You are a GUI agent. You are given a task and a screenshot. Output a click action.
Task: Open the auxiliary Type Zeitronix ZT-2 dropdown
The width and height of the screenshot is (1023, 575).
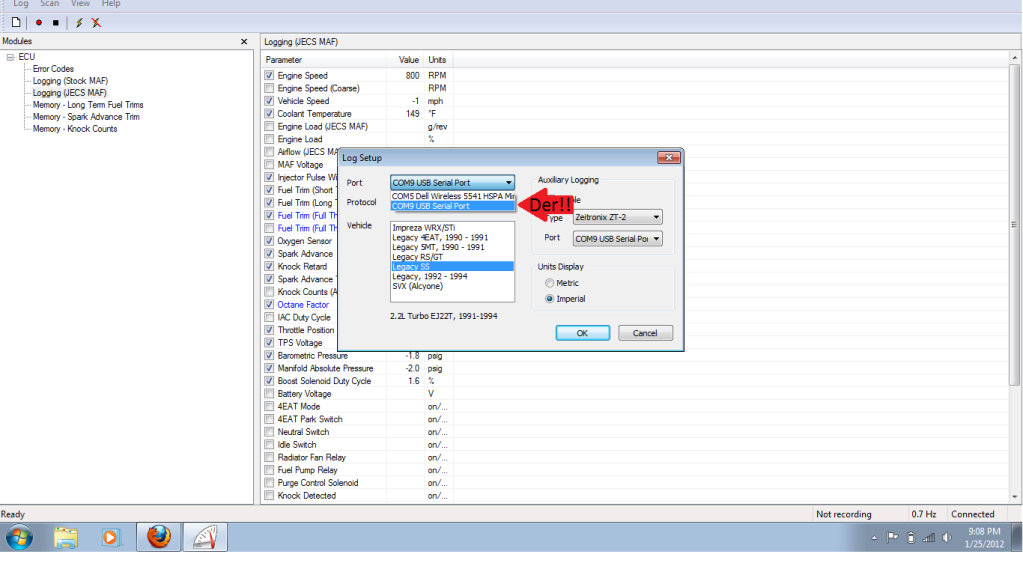[617, 217]
